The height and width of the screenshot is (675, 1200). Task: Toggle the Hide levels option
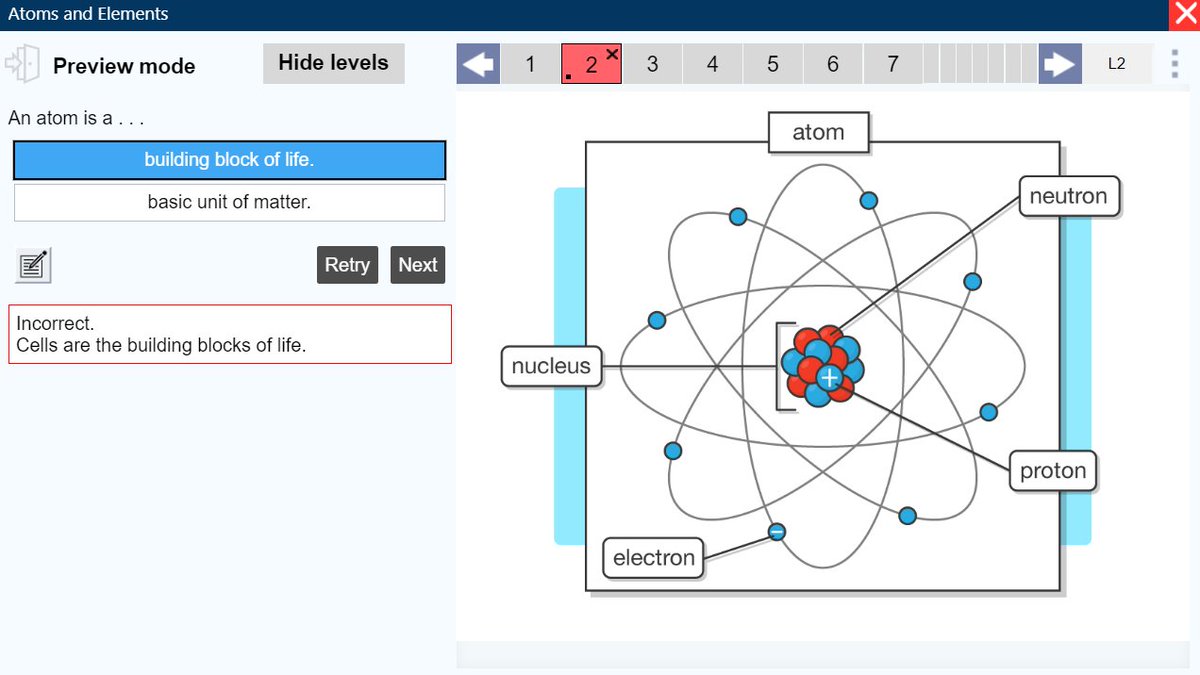333,62
